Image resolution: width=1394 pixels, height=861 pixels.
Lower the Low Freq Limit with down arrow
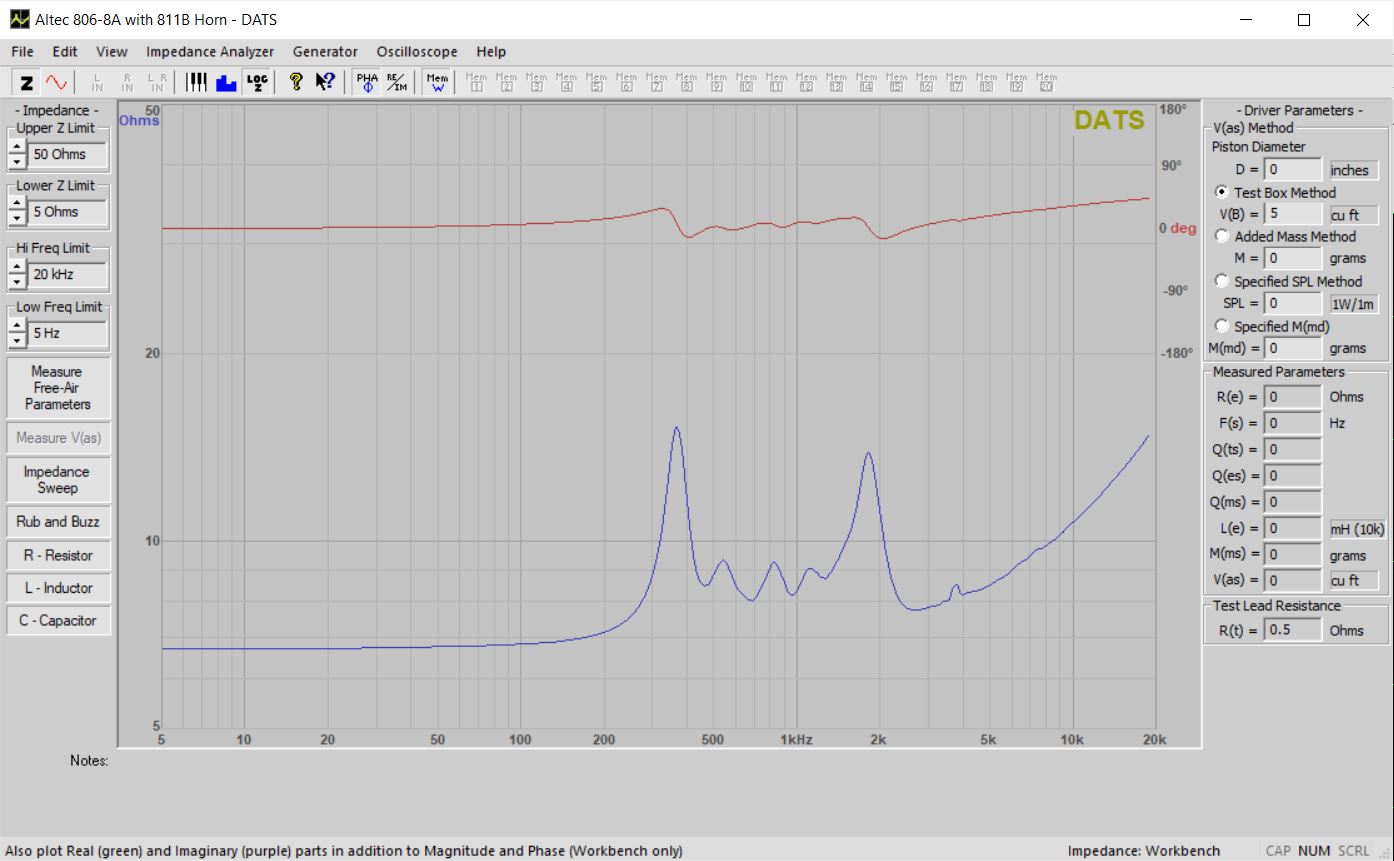(17, 340)
